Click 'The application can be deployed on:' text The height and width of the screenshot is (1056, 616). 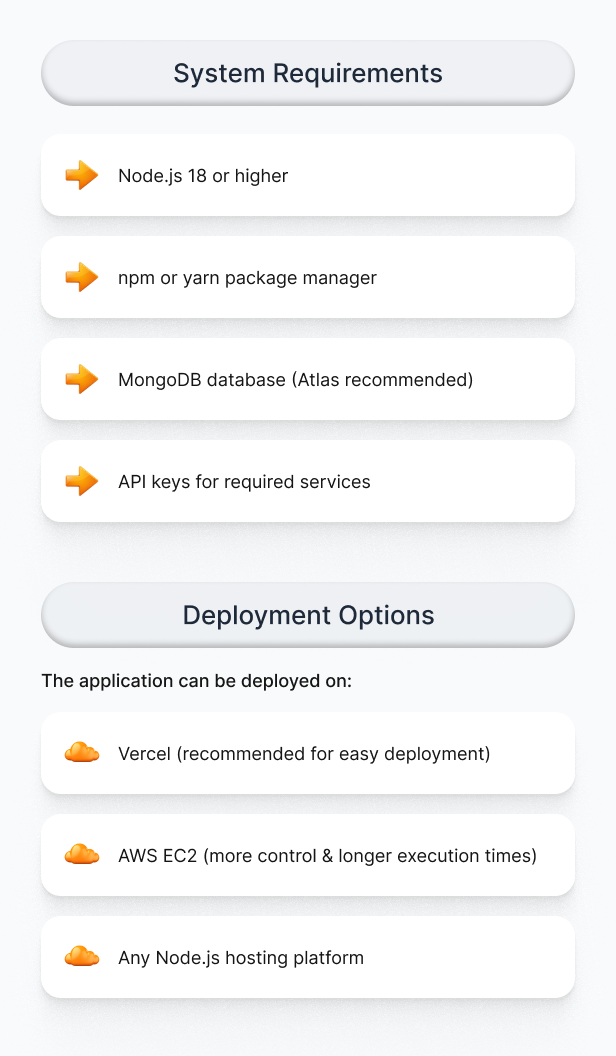[x=196, y=681]
